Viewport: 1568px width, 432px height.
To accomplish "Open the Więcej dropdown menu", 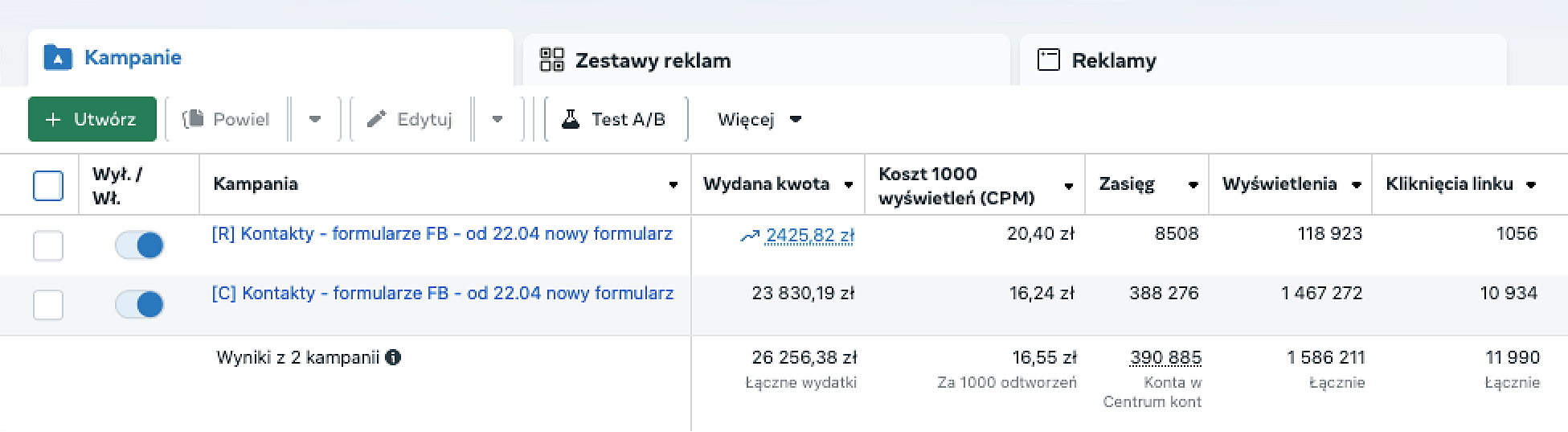I will coord(759,119).
